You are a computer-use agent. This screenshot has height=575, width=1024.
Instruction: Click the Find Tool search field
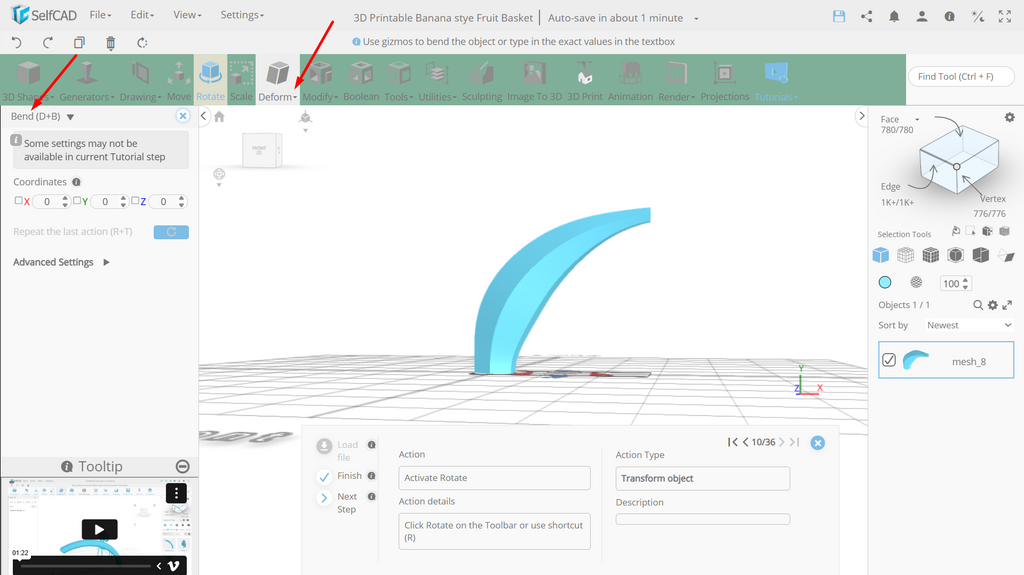(x=961, y=76)
